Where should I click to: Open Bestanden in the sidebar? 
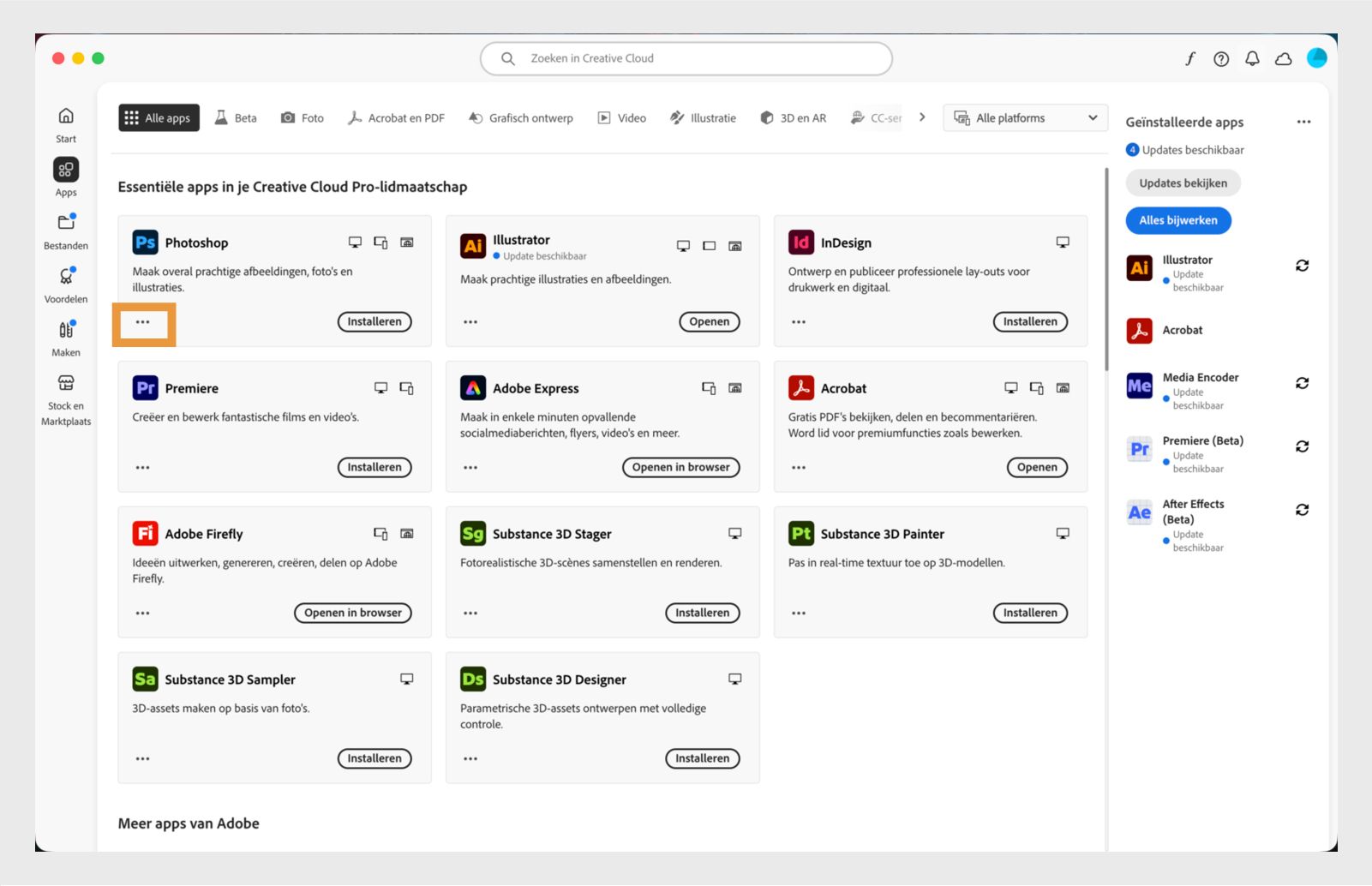66,231
